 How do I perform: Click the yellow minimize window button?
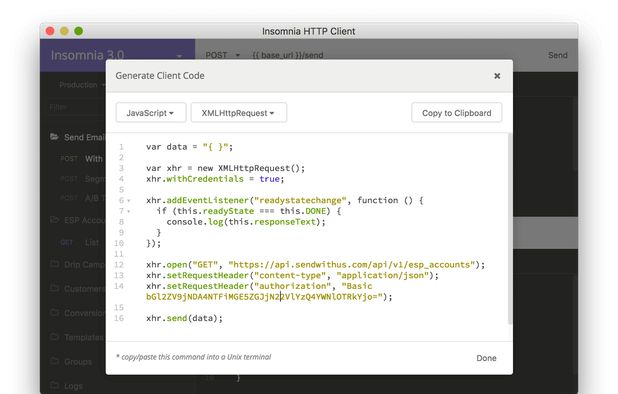(x=64, y=31)
